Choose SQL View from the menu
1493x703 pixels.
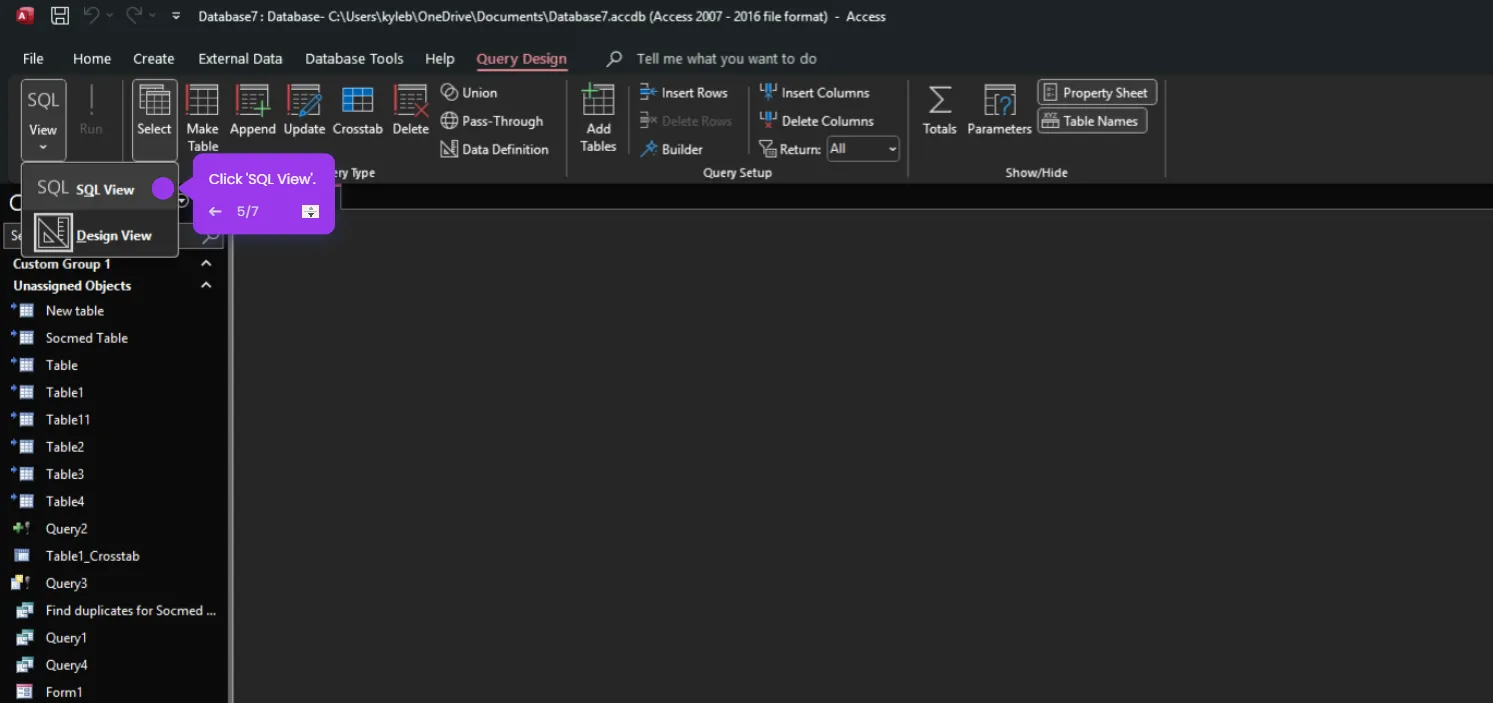click(x=104, y=188)
